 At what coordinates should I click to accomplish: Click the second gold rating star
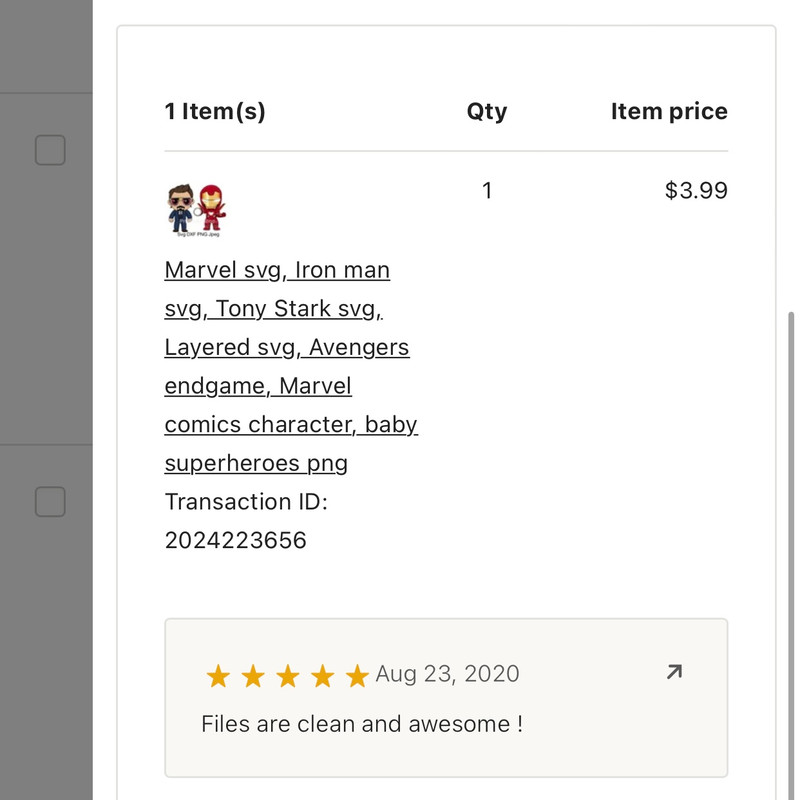253,677
